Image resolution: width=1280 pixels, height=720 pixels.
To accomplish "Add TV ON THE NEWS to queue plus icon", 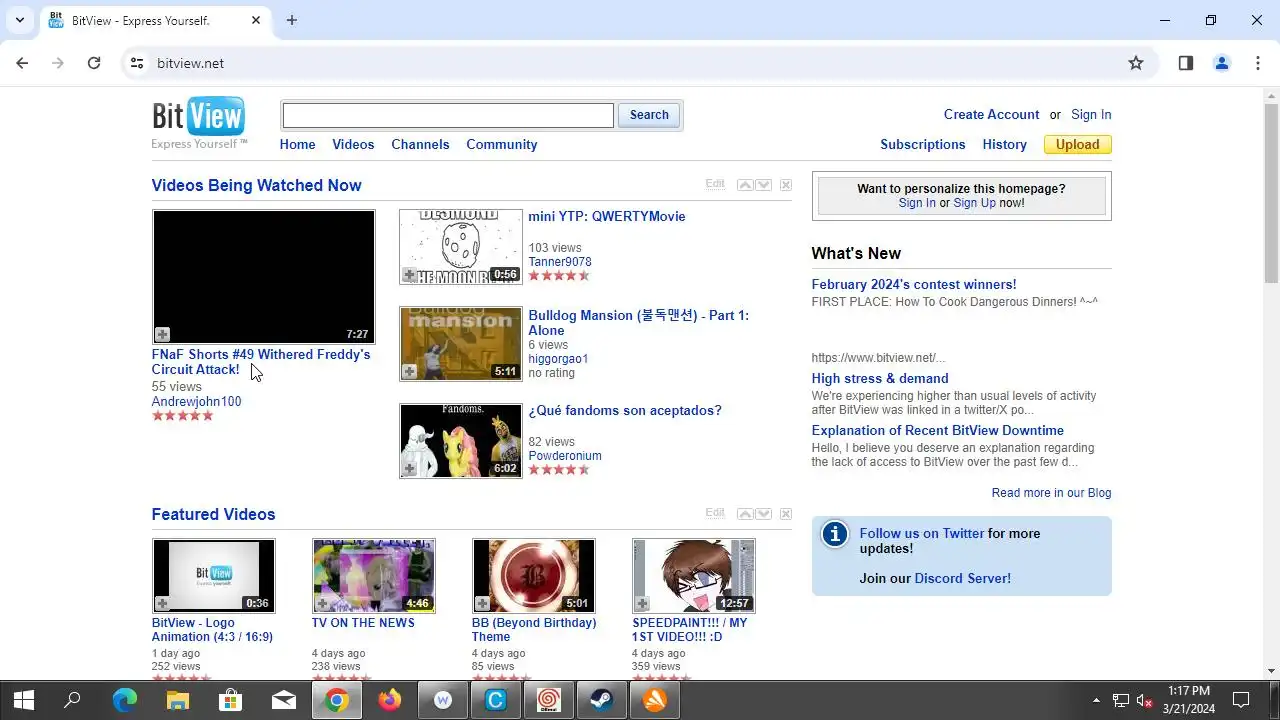I will click(x=322, y=604).
